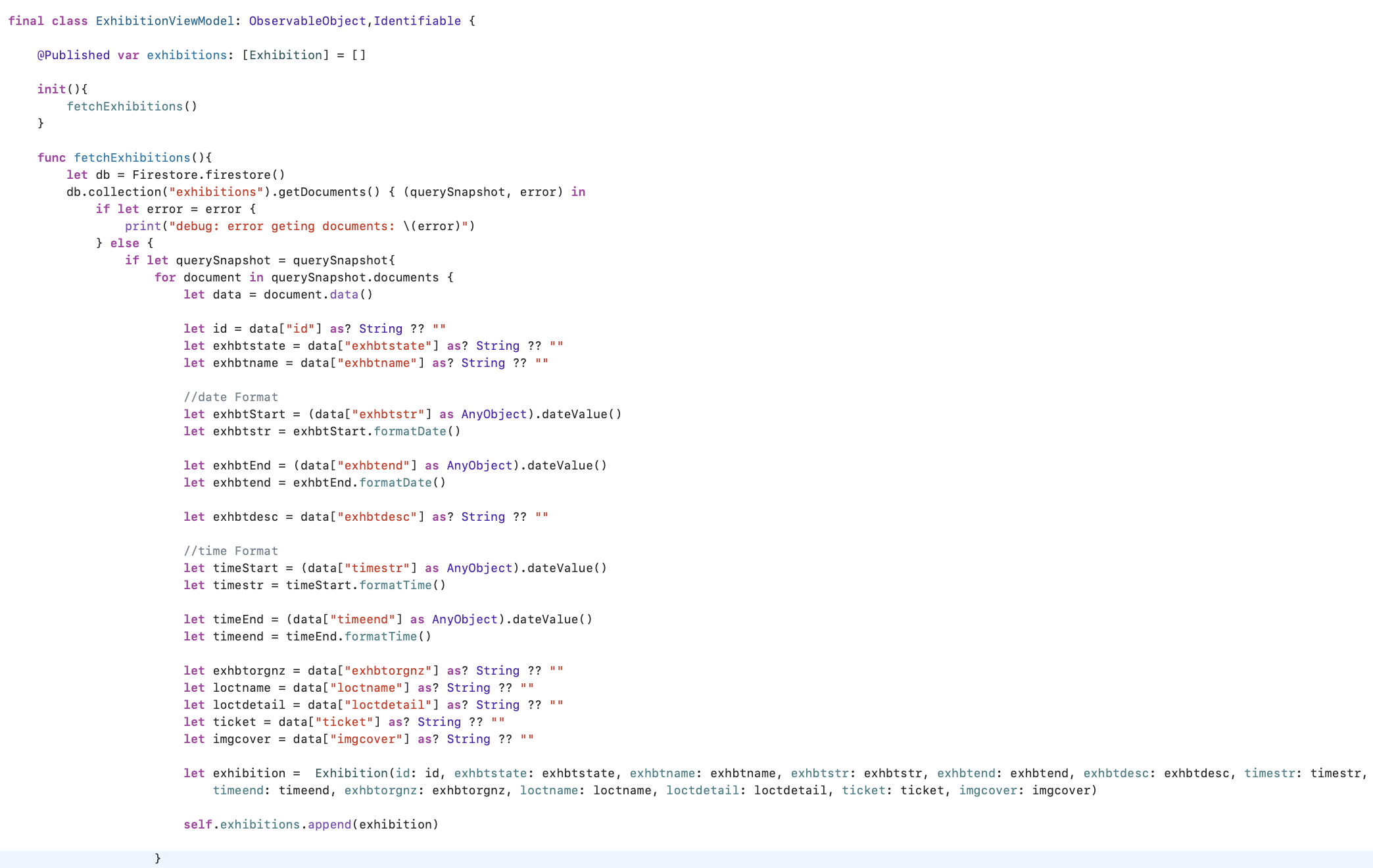Click the ObservableObject protocol name
This screenshot has height=868, width=1373.
click(x=307, y=21)
